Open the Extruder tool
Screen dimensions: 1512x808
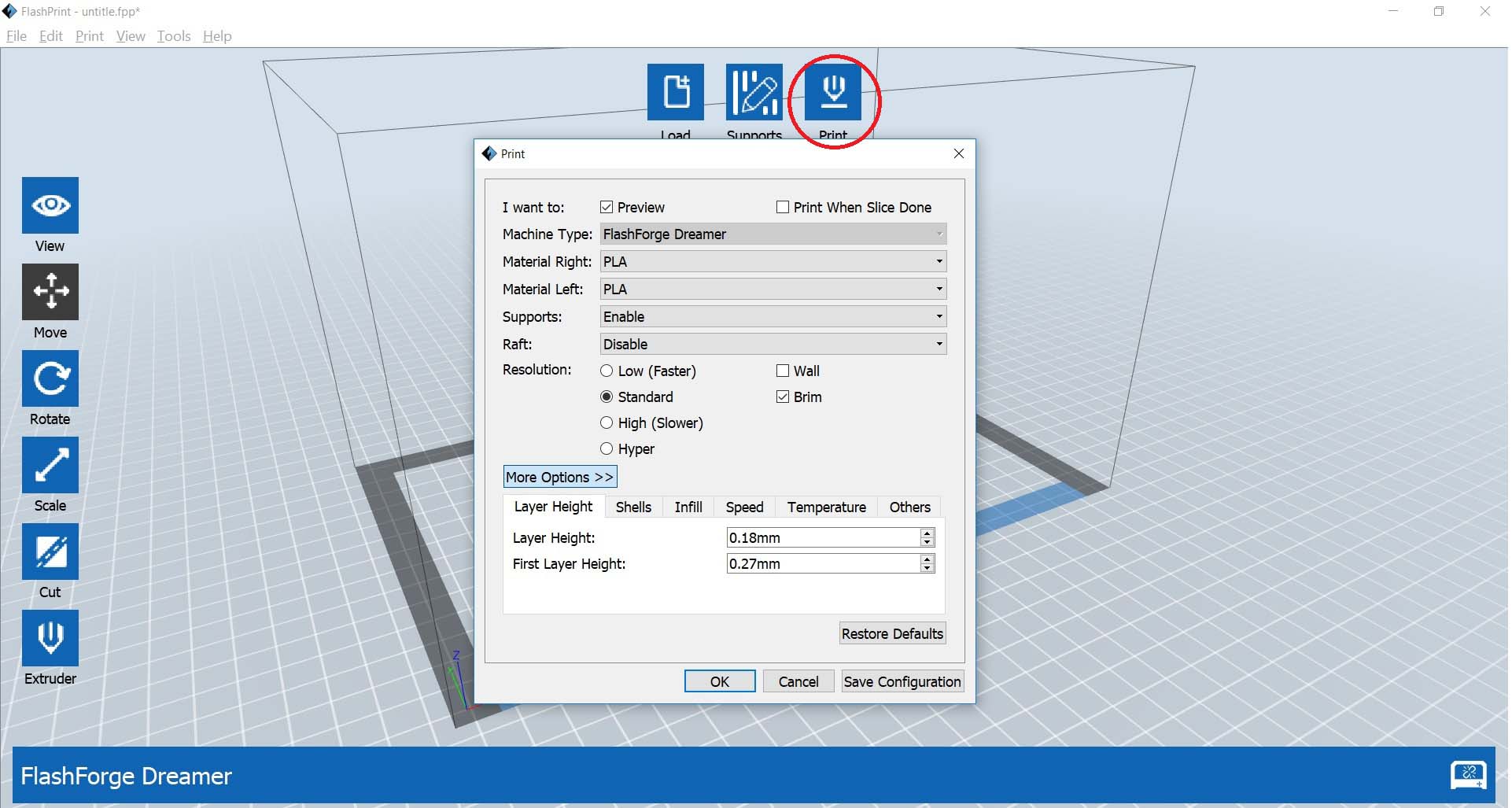pyautogui.click(x=50, y=638)
